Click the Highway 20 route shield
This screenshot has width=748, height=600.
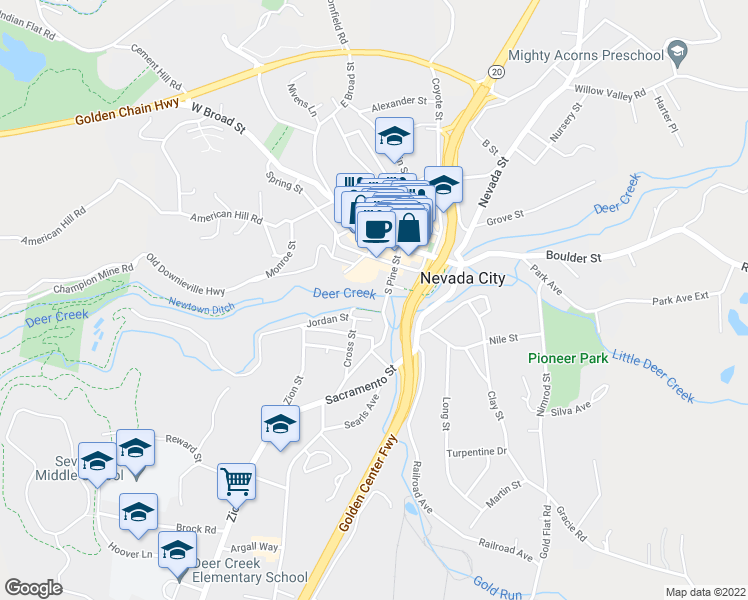[x=496, y=72]
